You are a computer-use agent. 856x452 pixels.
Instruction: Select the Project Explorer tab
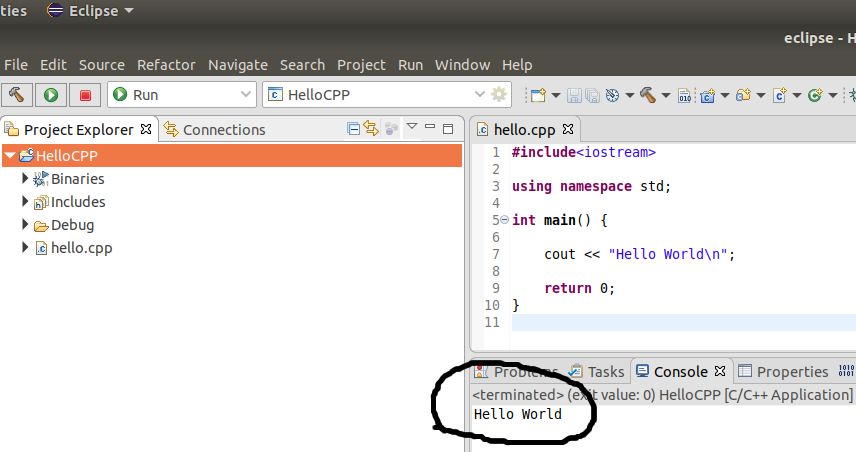pyautogui.click(x=78, y=130)
